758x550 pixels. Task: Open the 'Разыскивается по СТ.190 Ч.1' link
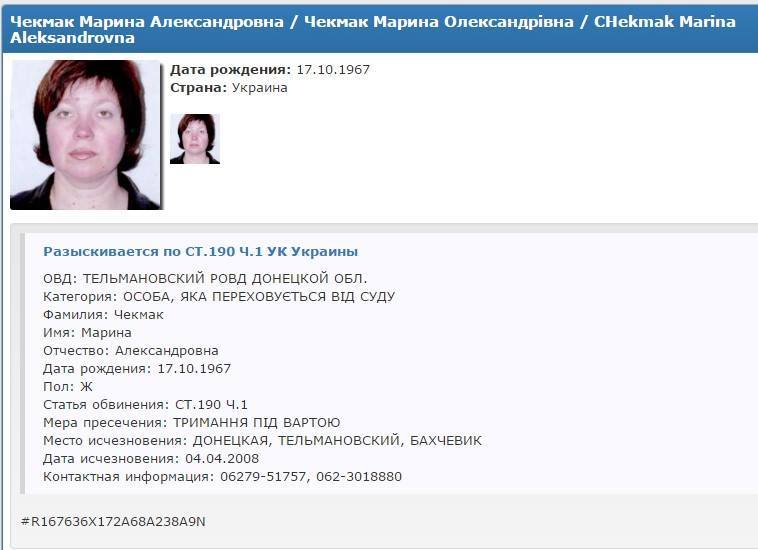coord(201,251)
